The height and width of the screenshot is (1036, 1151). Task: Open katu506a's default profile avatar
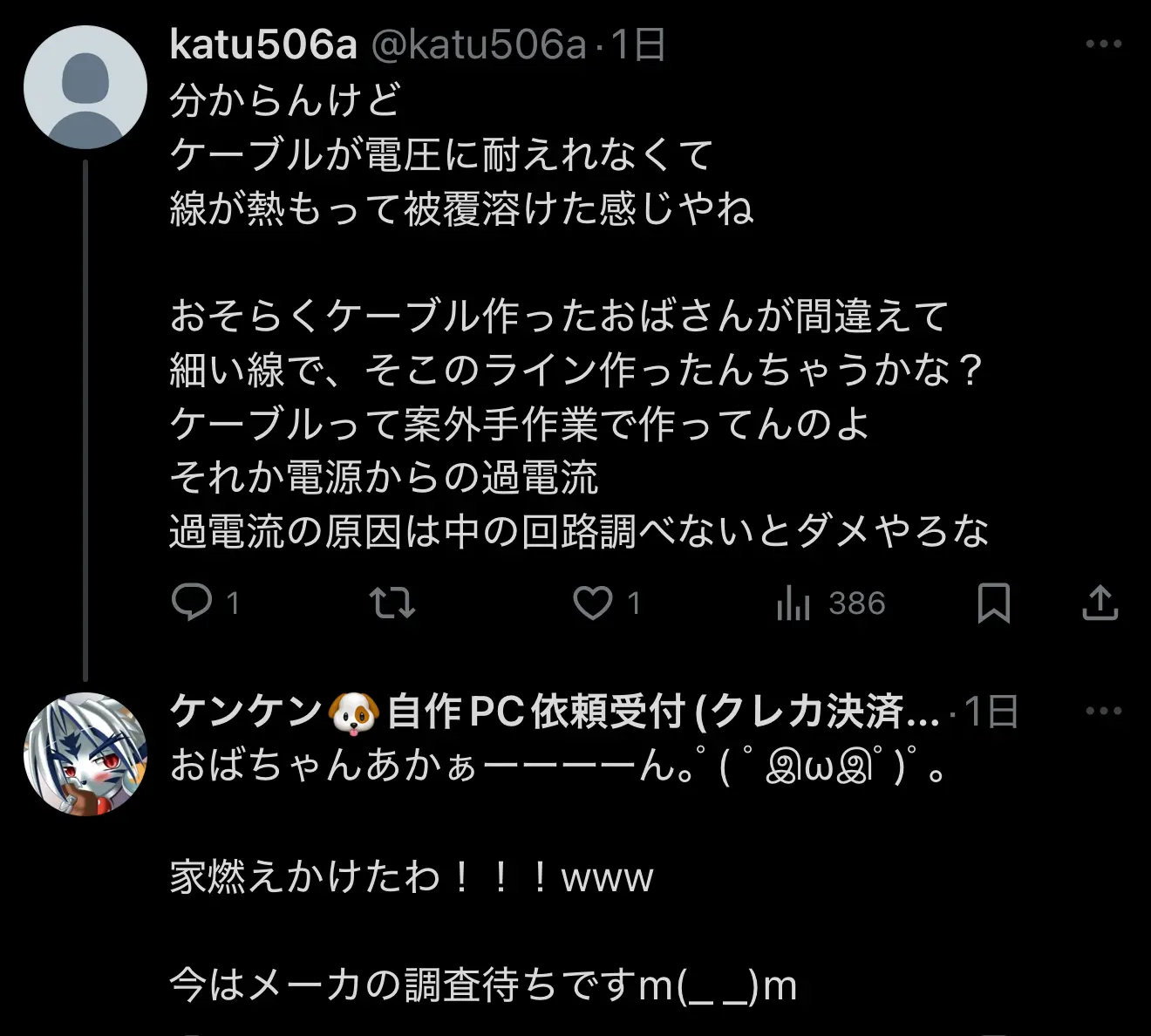pyautogui.click(x=85, y=87)
